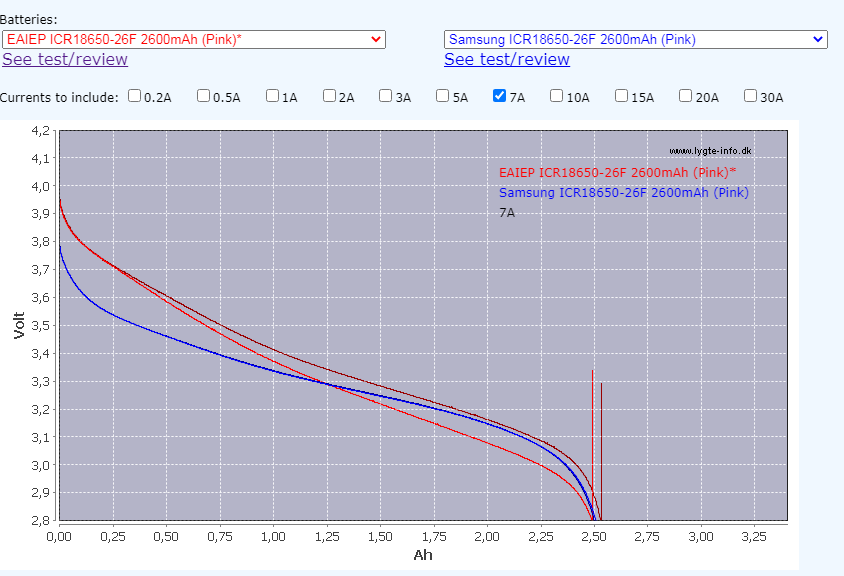Click the "3,5" value on Volt axis
844x576 pixels.
coord(41,326)
